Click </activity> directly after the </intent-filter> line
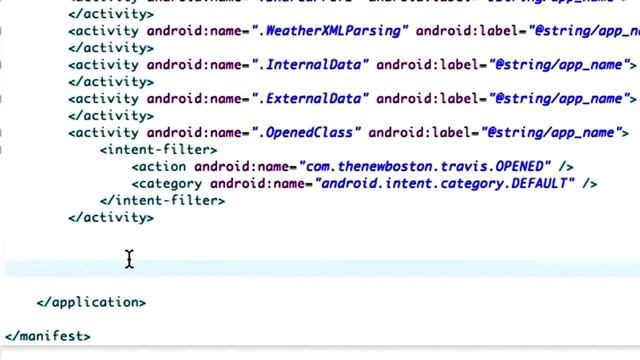The height and width of the screenshot is (360, 640). 111,218
